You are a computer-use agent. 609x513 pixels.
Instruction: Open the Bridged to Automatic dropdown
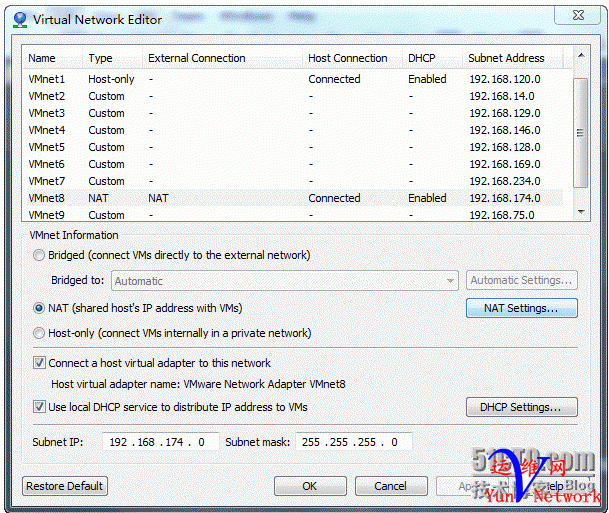click(x=285, y=281)
